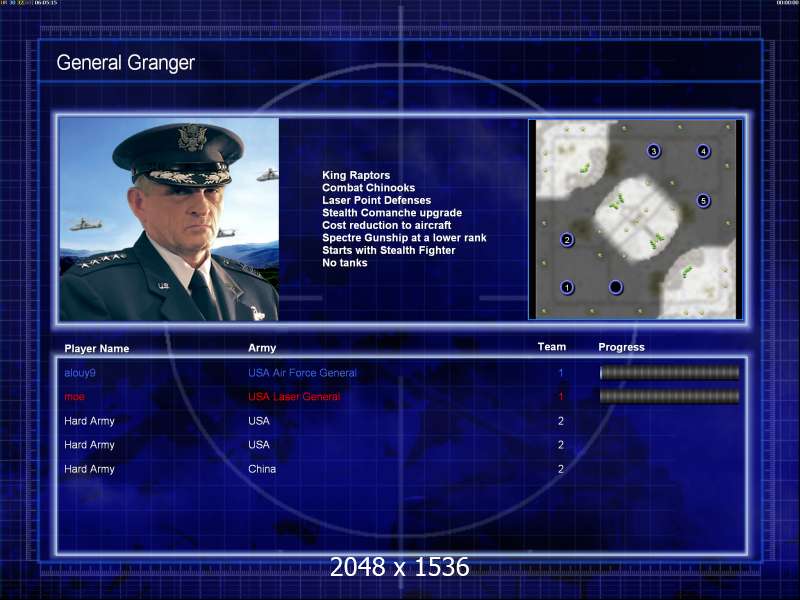Viewport: 800px width, 600px height.
Task: Click 'Cost reduction to aircraft' text
Action: (x=387, y=226)
